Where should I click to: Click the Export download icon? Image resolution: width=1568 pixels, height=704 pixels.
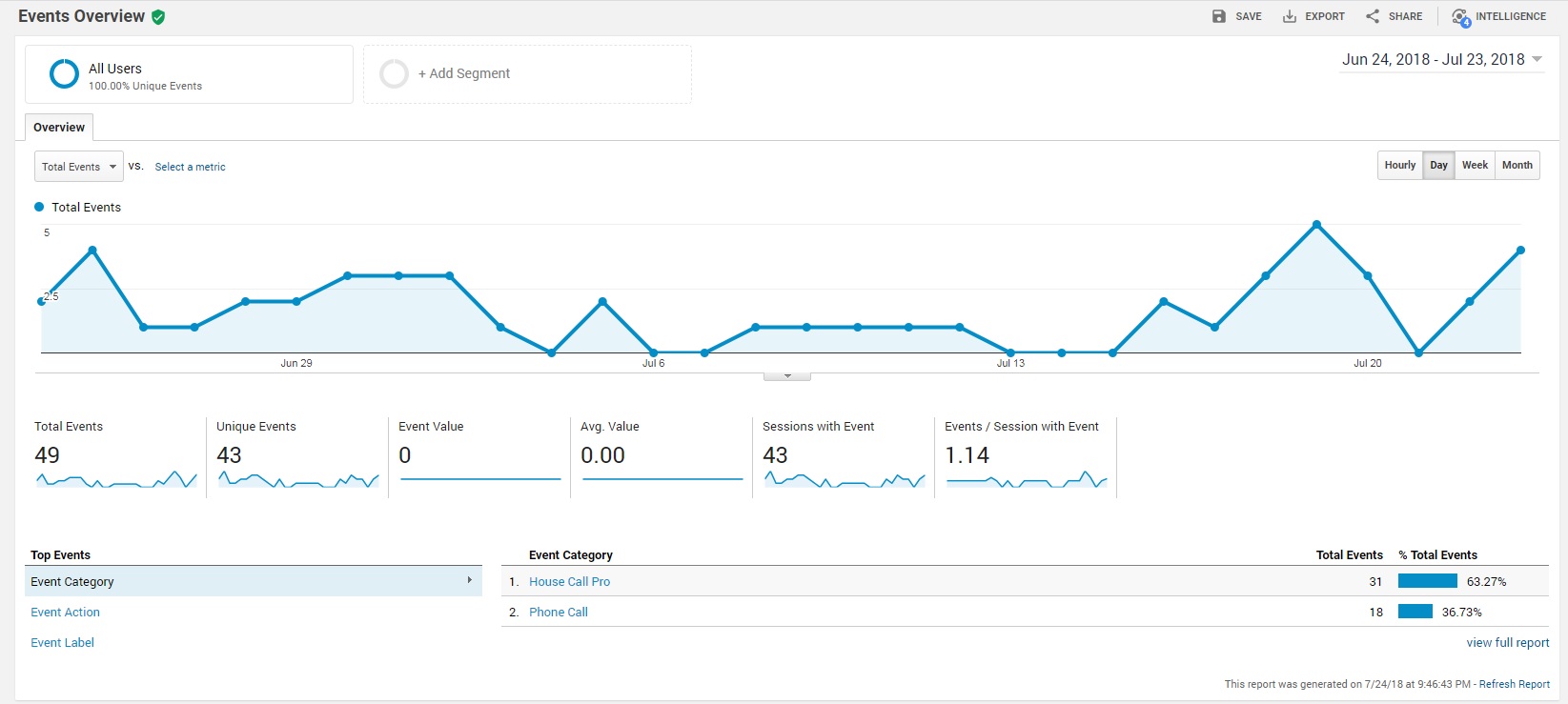tap(1289, 16)
